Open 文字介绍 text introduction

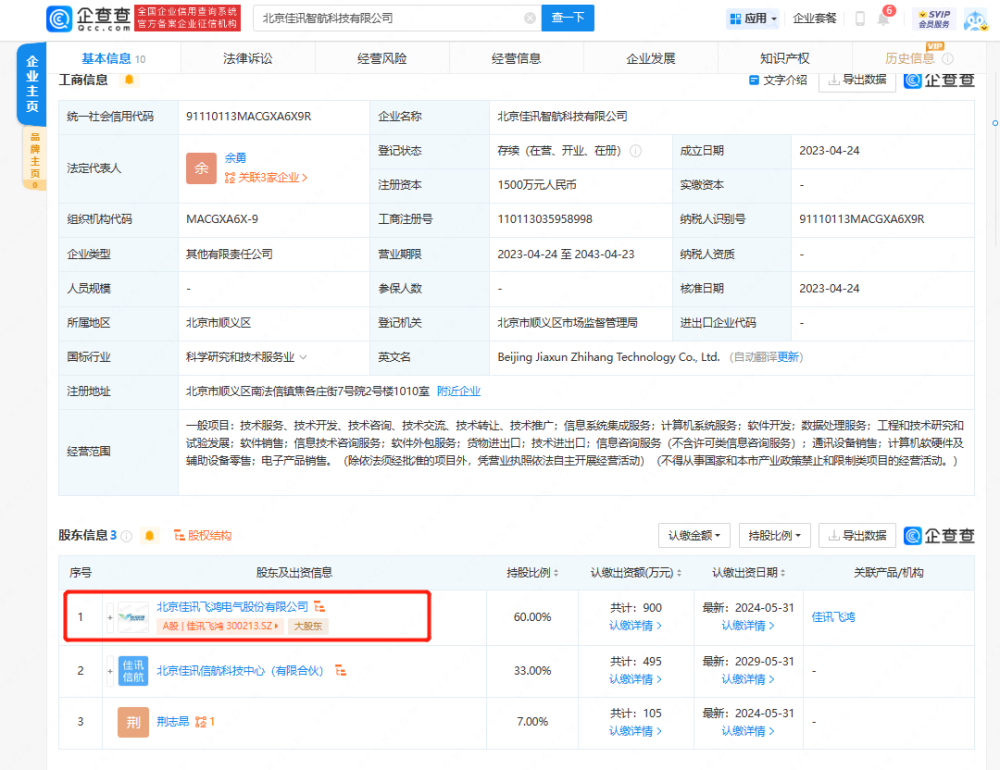click(778, 80)
